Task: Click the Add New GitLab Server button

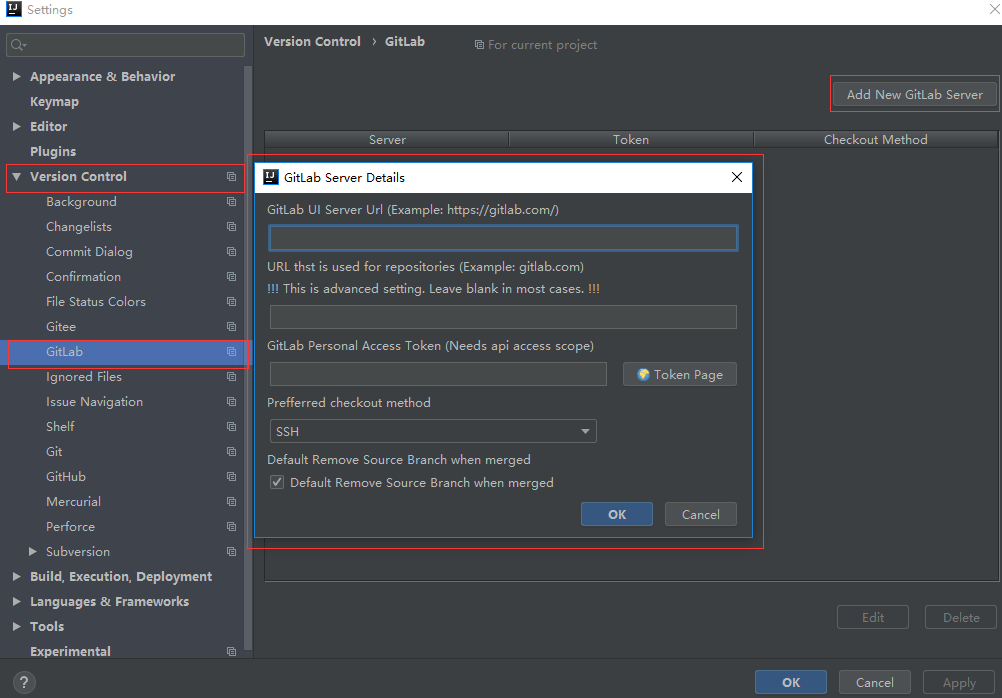Action: [914, 95]
